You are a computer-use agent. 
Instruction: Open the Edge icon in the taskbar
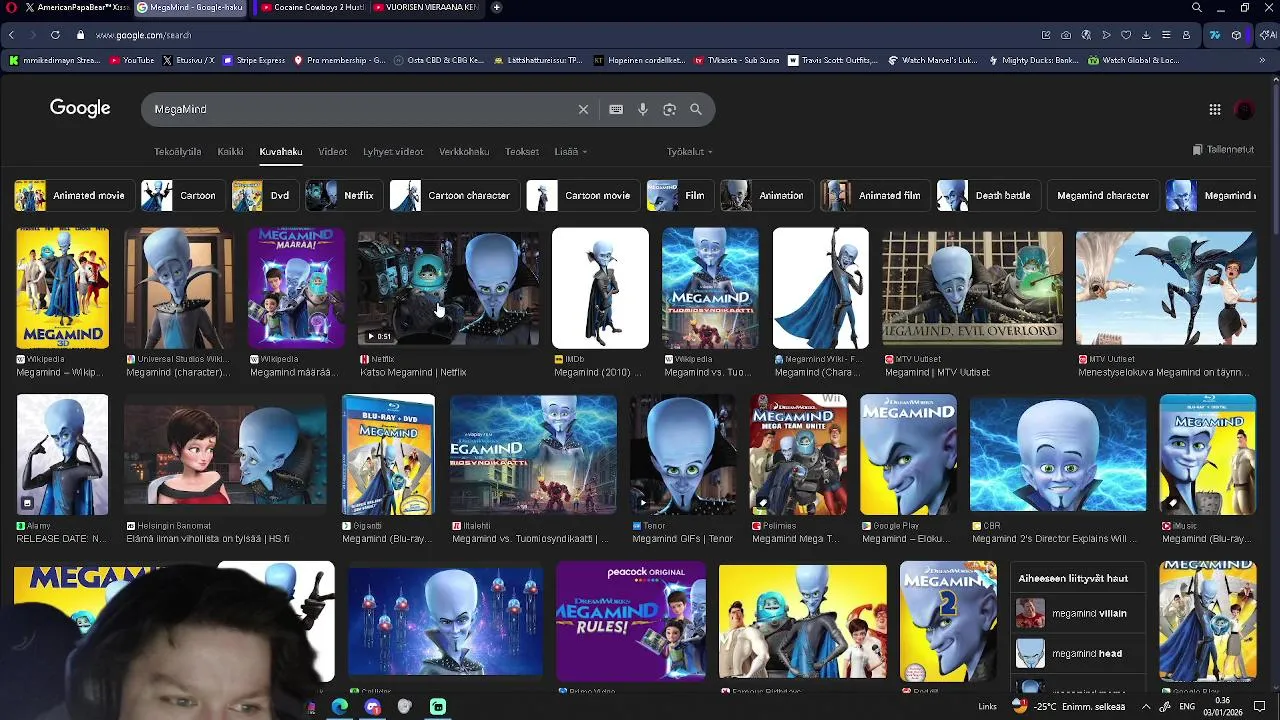[340, 707]
